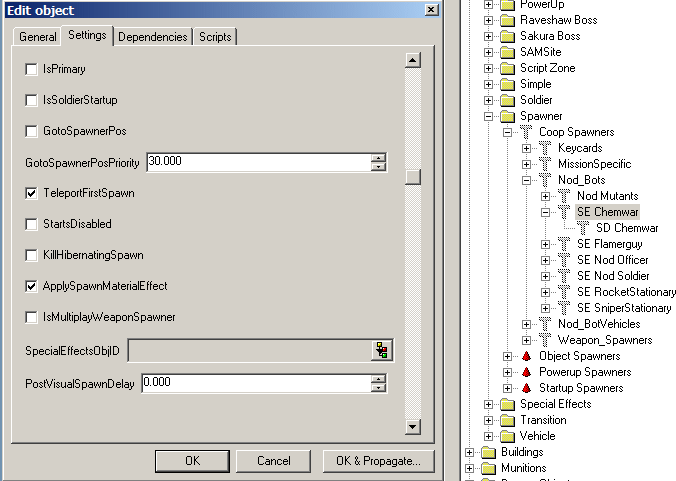
Task: Click the Keycards spawner icon
Action: [x=545, y=148]
